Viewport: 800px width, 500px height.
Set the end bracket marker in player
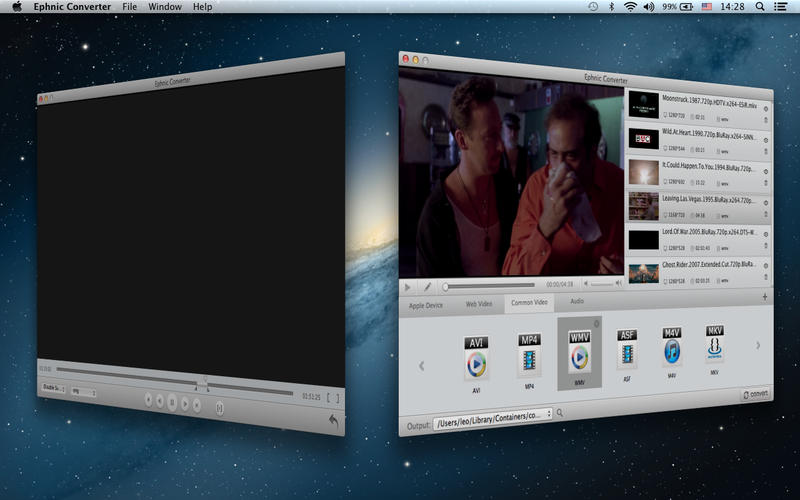click(x=337, y=398)
